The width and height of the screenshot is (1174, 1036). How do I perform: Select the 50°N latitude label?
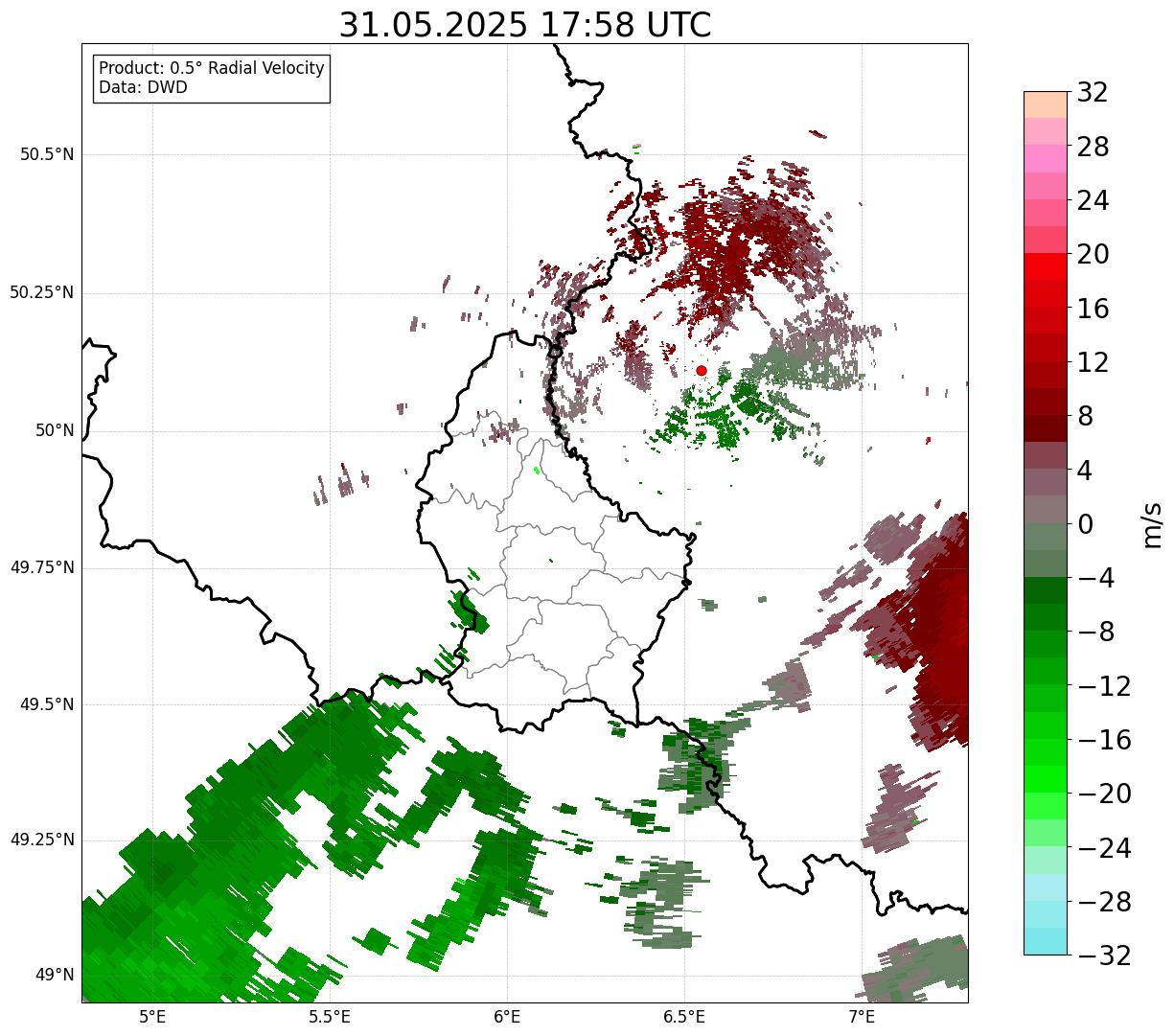55,430
